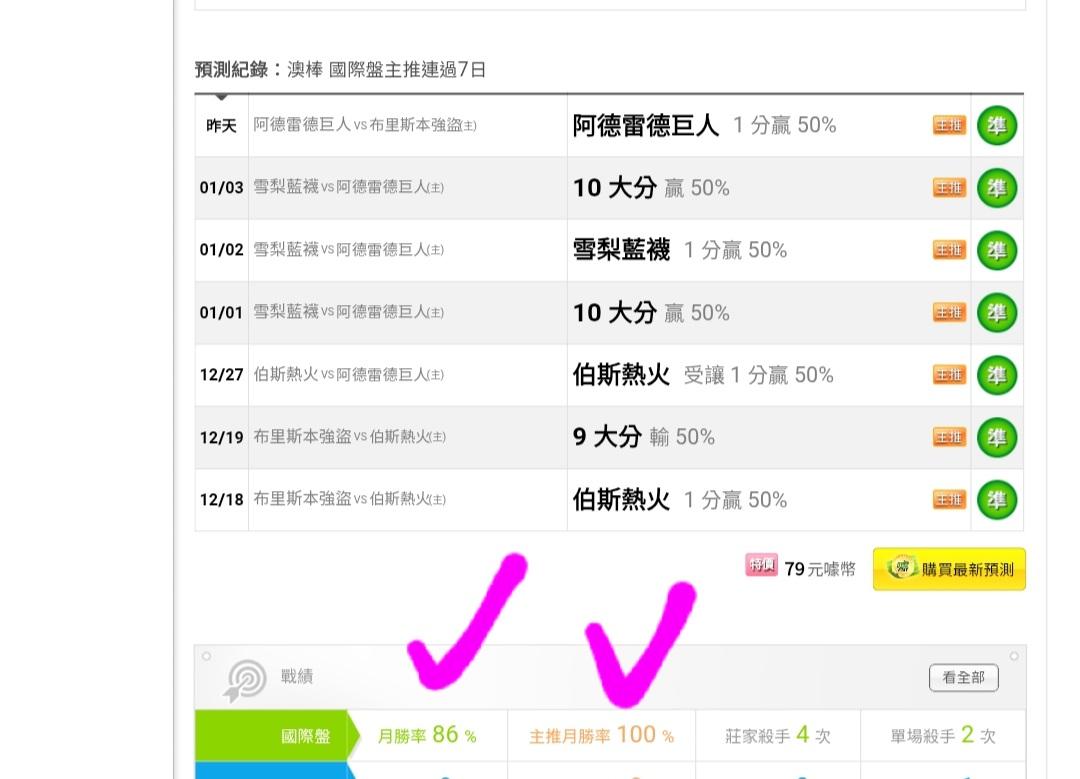Screen dimensions: 1080x779
Task: Click the green 準 badge on the 01/03 row
Action: 996,188
